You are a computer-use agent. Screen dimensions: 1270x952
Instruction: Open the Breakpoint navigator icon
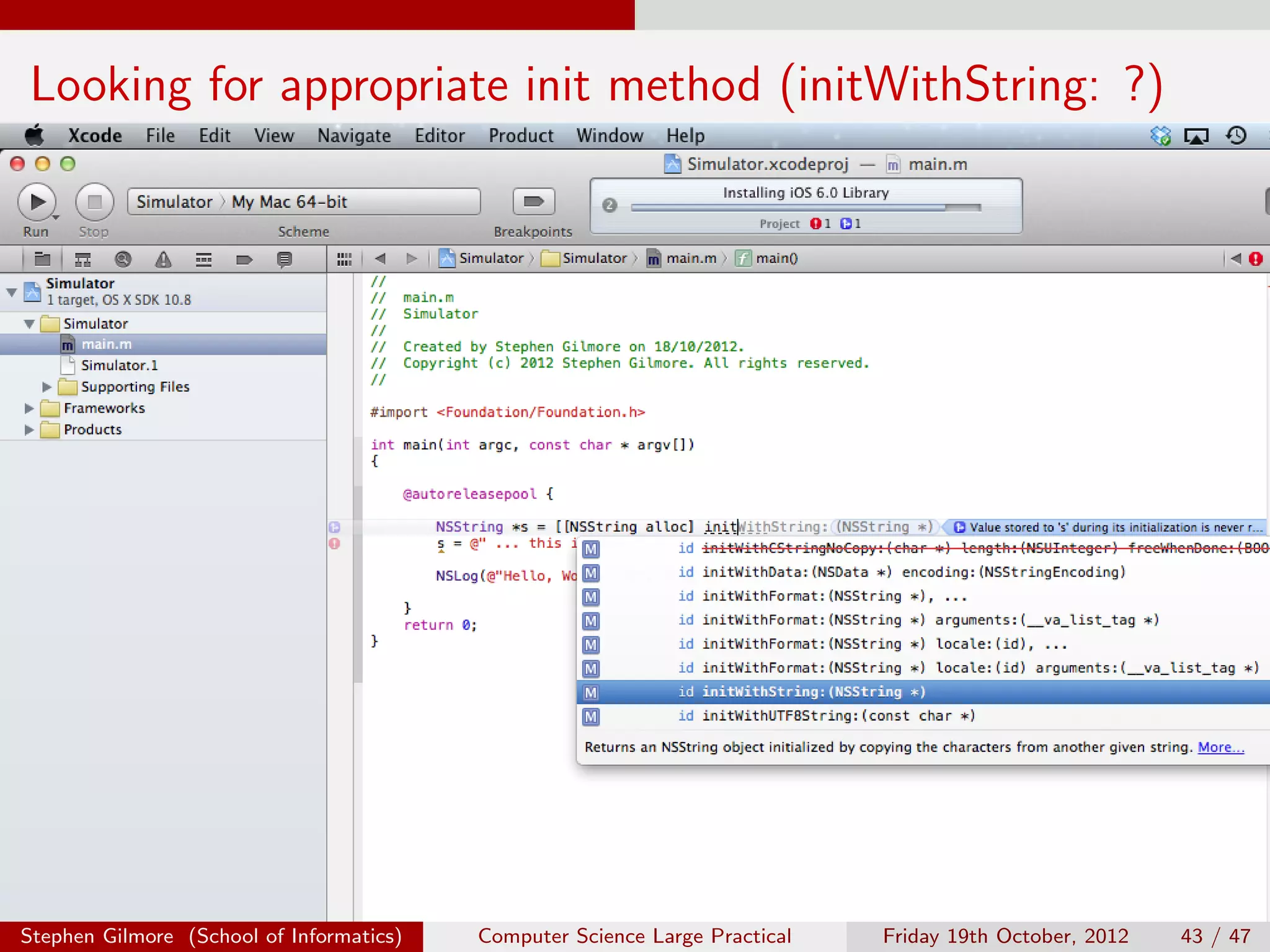[244, 259]
